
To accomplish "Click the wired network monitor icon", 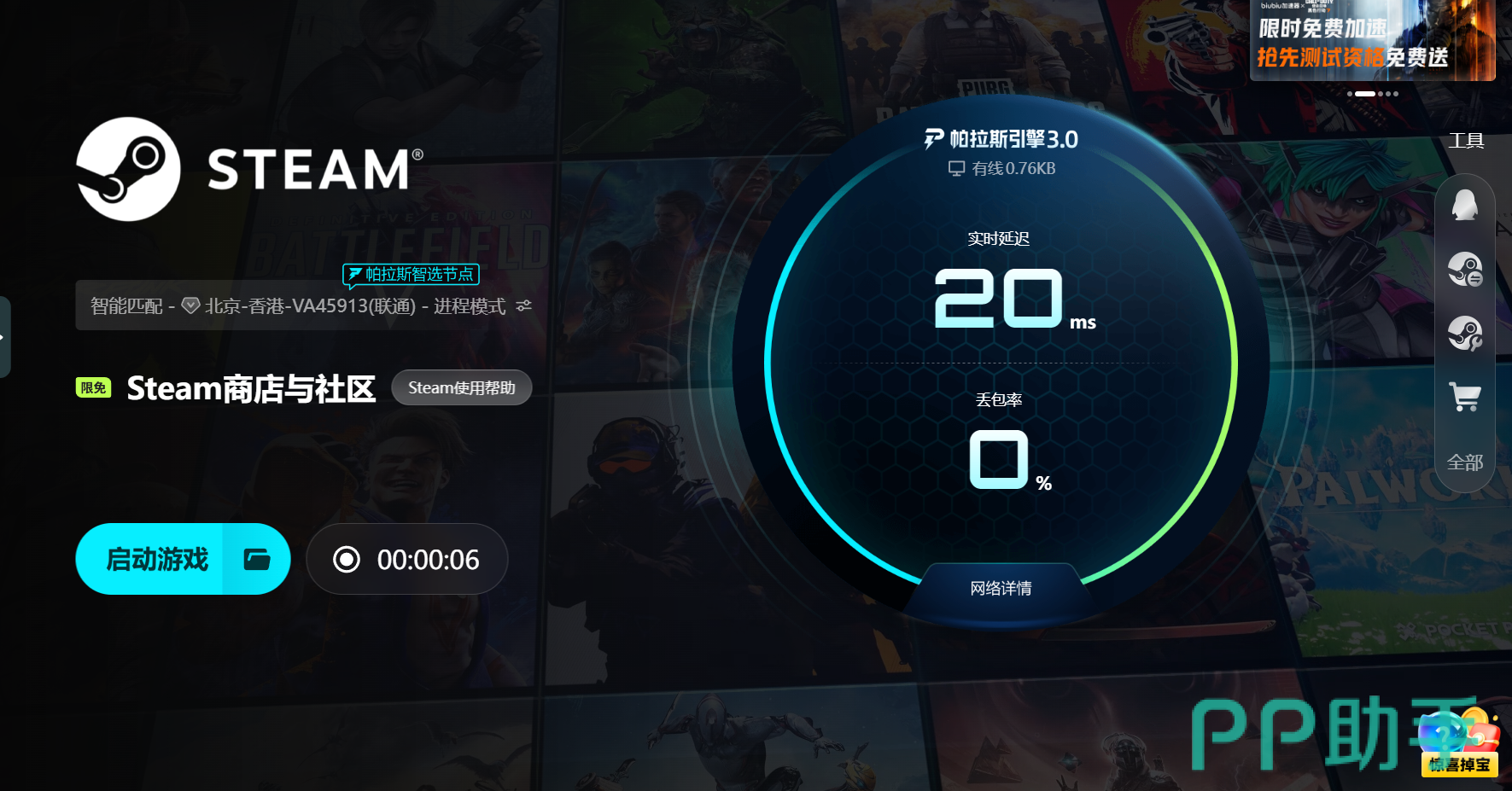I will (956, 169).
